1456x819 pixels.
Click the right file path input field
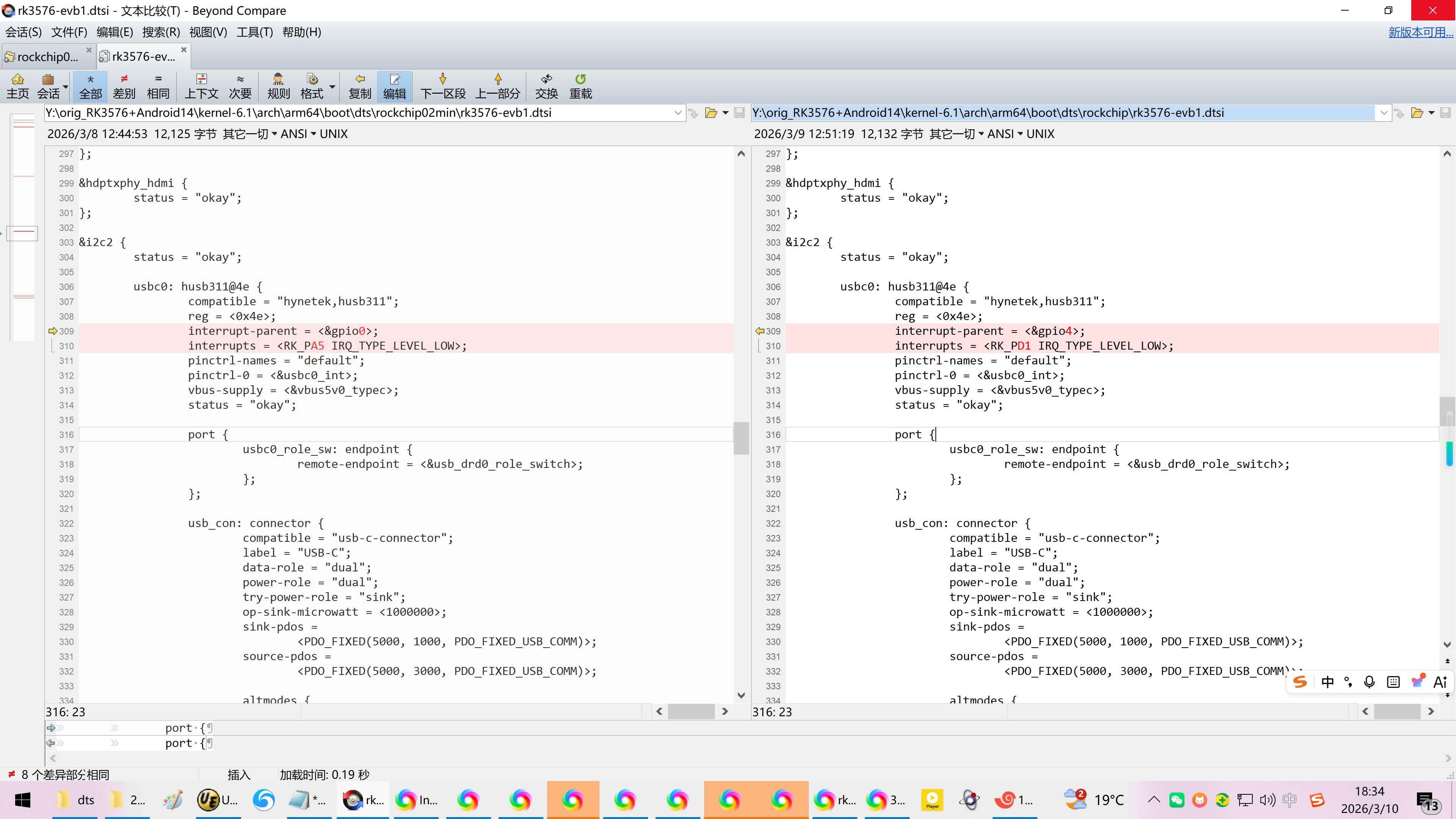click(x=1062, y=113)
